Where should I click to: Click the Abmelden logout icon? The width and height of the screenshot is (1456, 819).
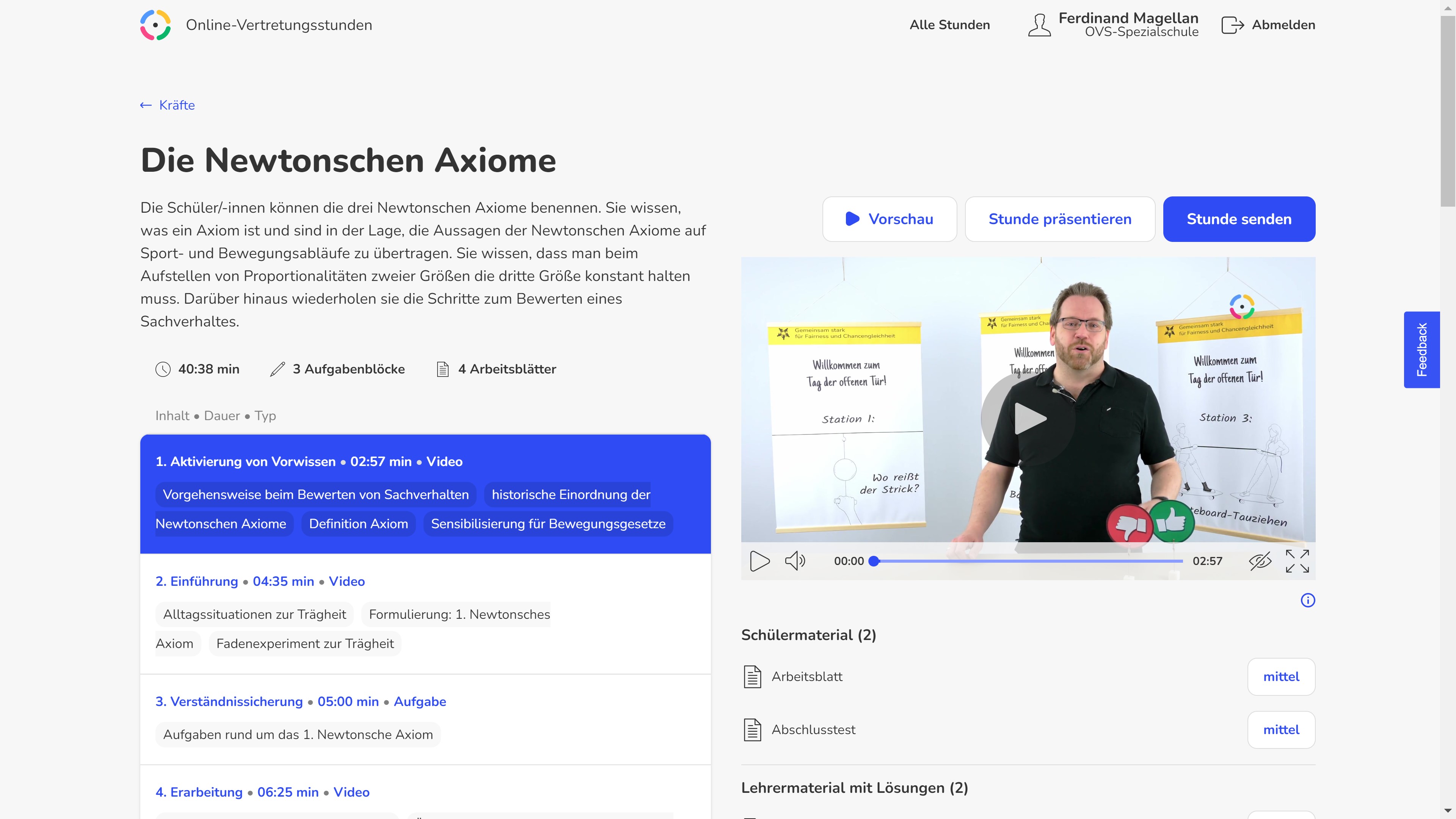coord(1232,25)
